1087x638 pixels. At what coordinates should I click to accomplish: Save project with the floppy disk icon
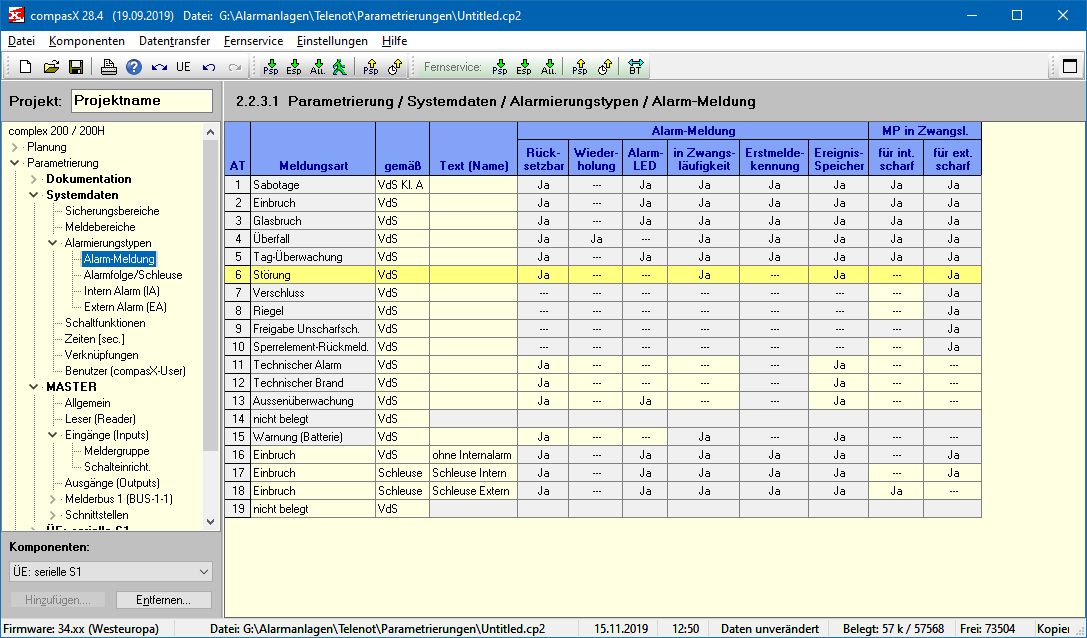click(x=75, y=67)
